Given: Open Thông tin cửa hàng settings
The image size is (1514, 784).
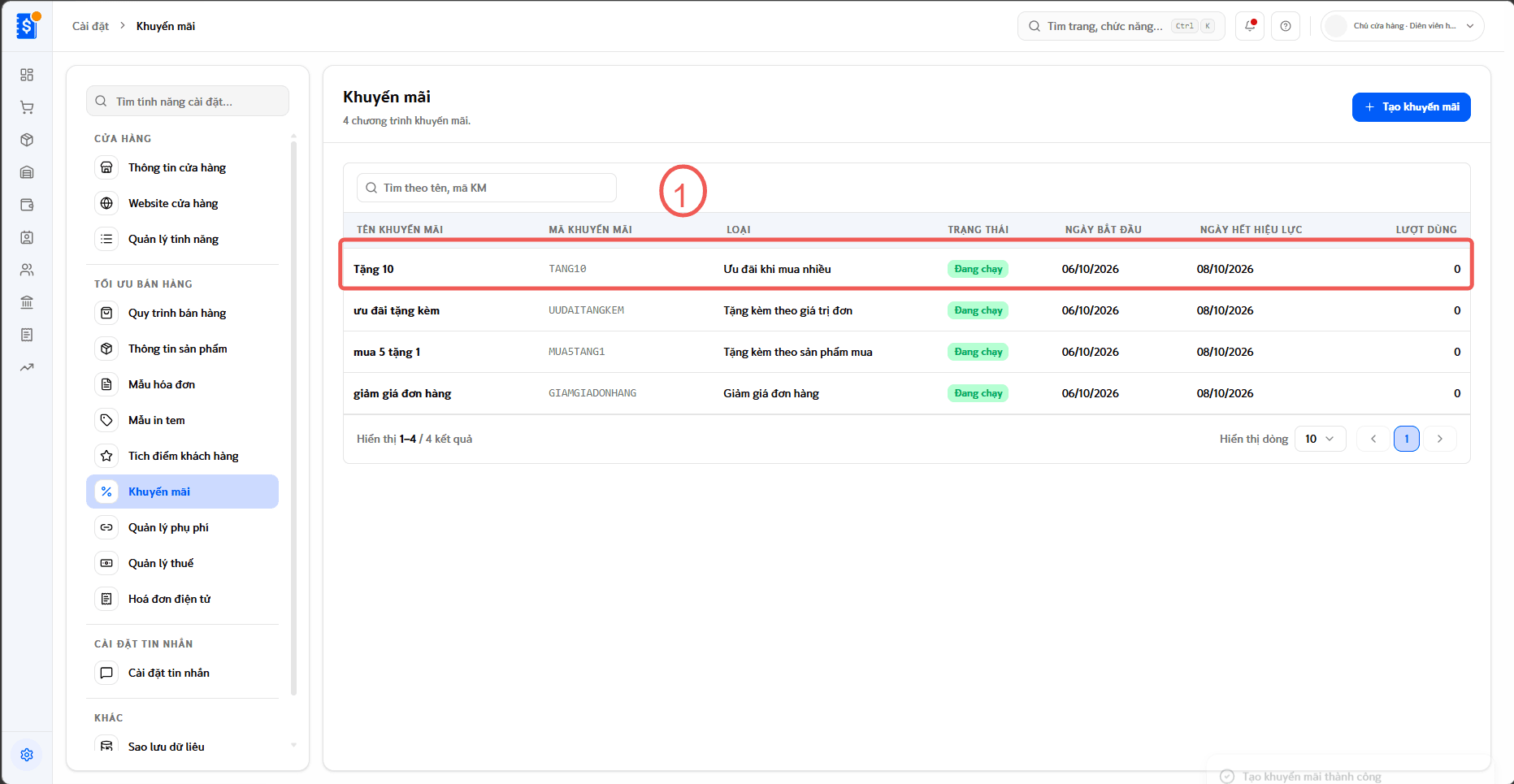Looking at the screenshot, I should coord(182,167).
